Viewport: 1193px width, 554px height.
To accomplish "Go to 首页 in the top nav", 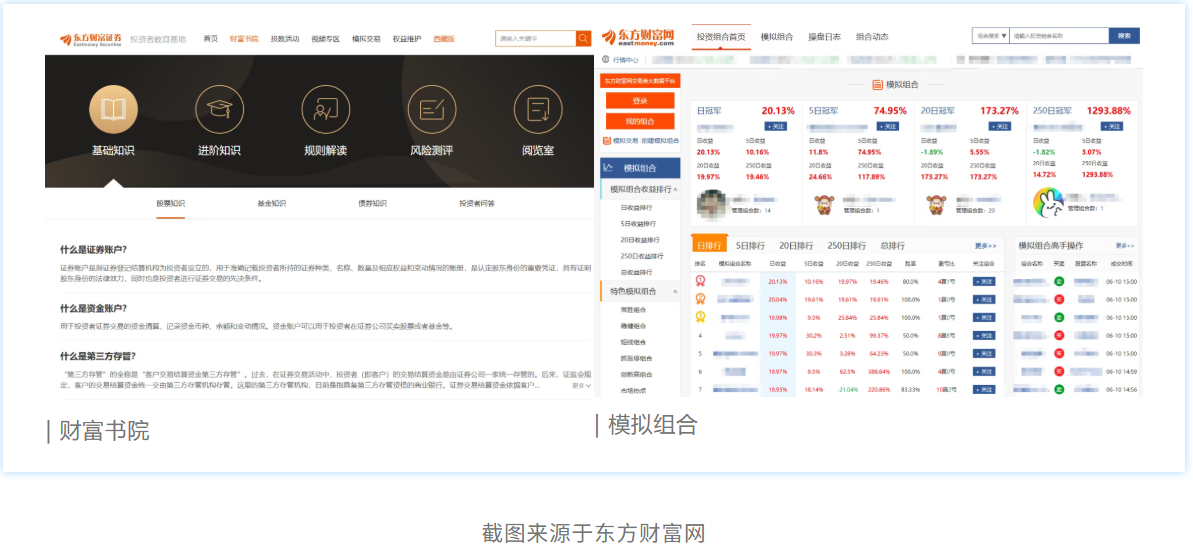I will 210,39.
